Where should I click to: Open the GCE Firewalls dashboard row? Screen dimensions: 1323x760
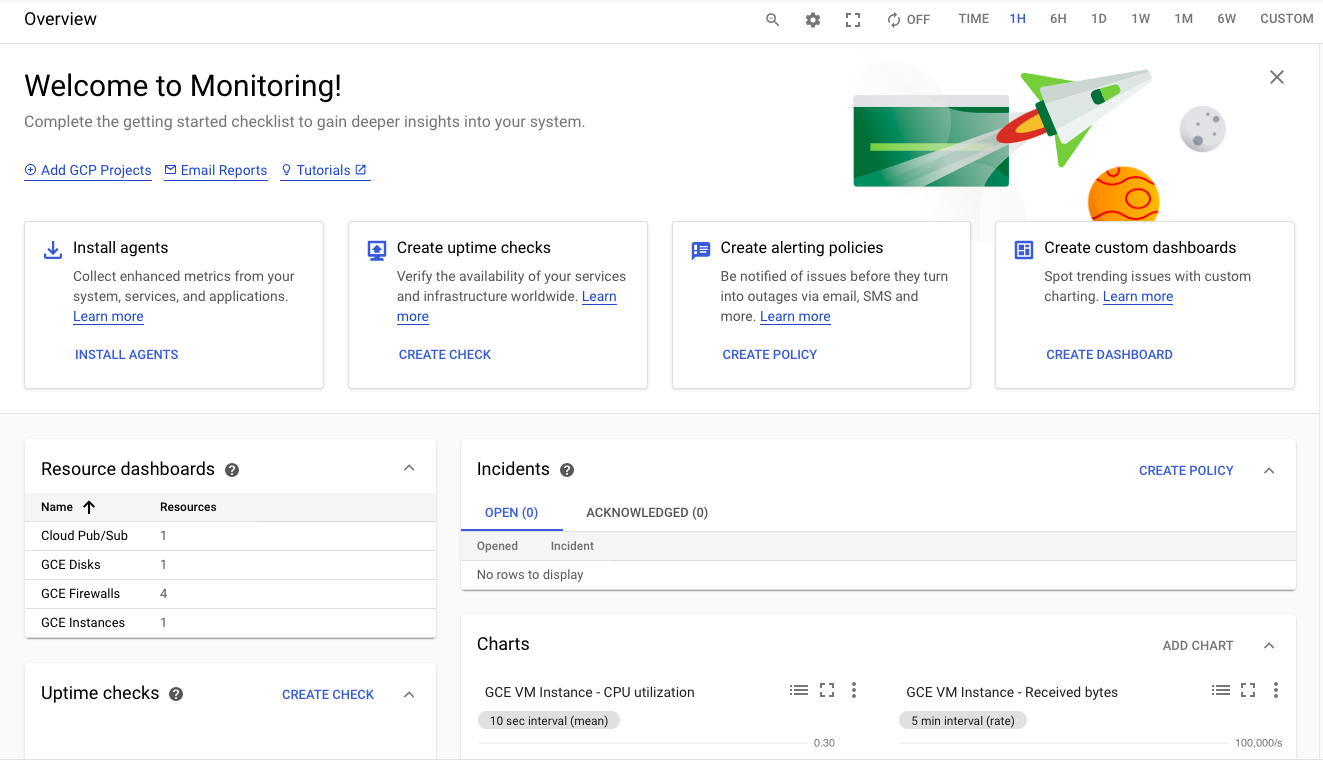click(x=230, y=594)
